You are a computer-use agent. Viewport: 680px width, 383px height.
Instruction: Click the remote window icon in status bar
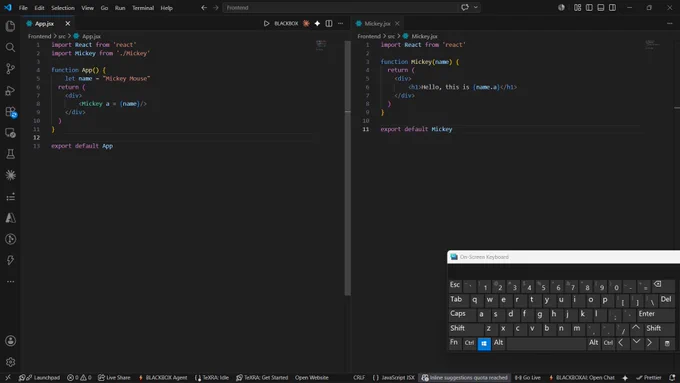(8, 377)
